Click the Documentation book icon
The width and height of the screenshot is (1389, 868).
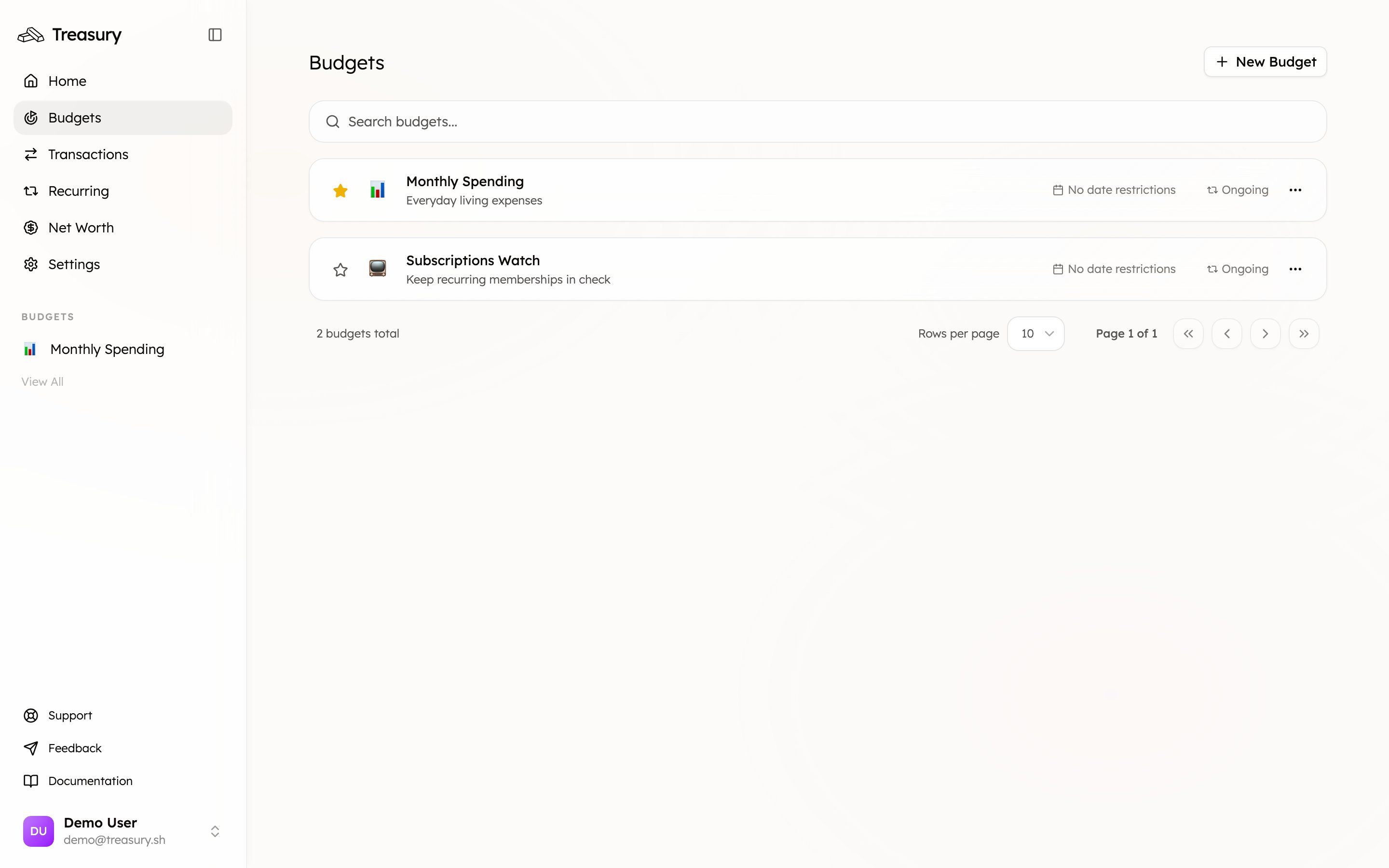click(x=31, y=781)
